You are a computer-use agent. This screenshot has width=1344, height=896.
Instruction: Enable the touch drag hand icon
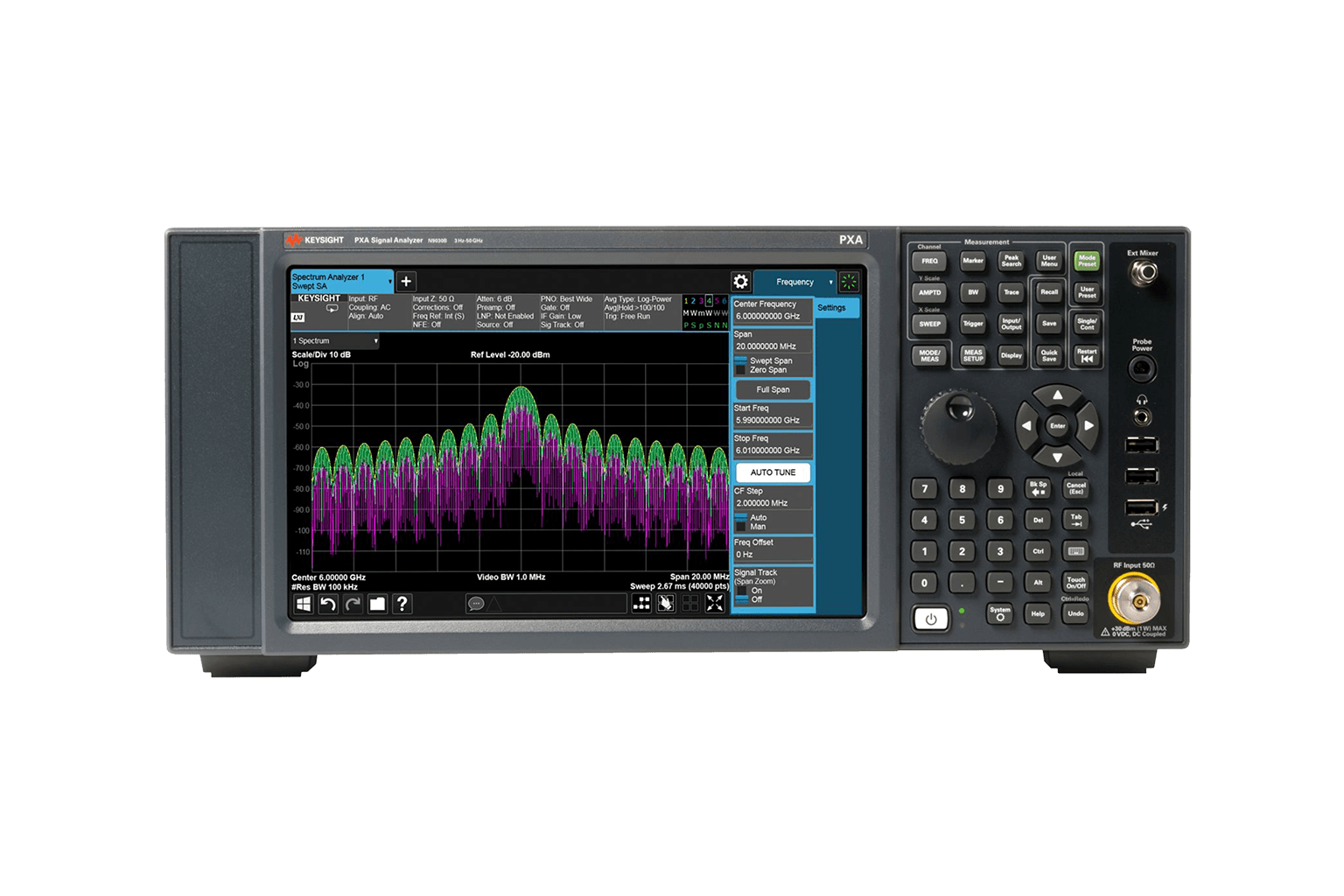tap(666, 603)
